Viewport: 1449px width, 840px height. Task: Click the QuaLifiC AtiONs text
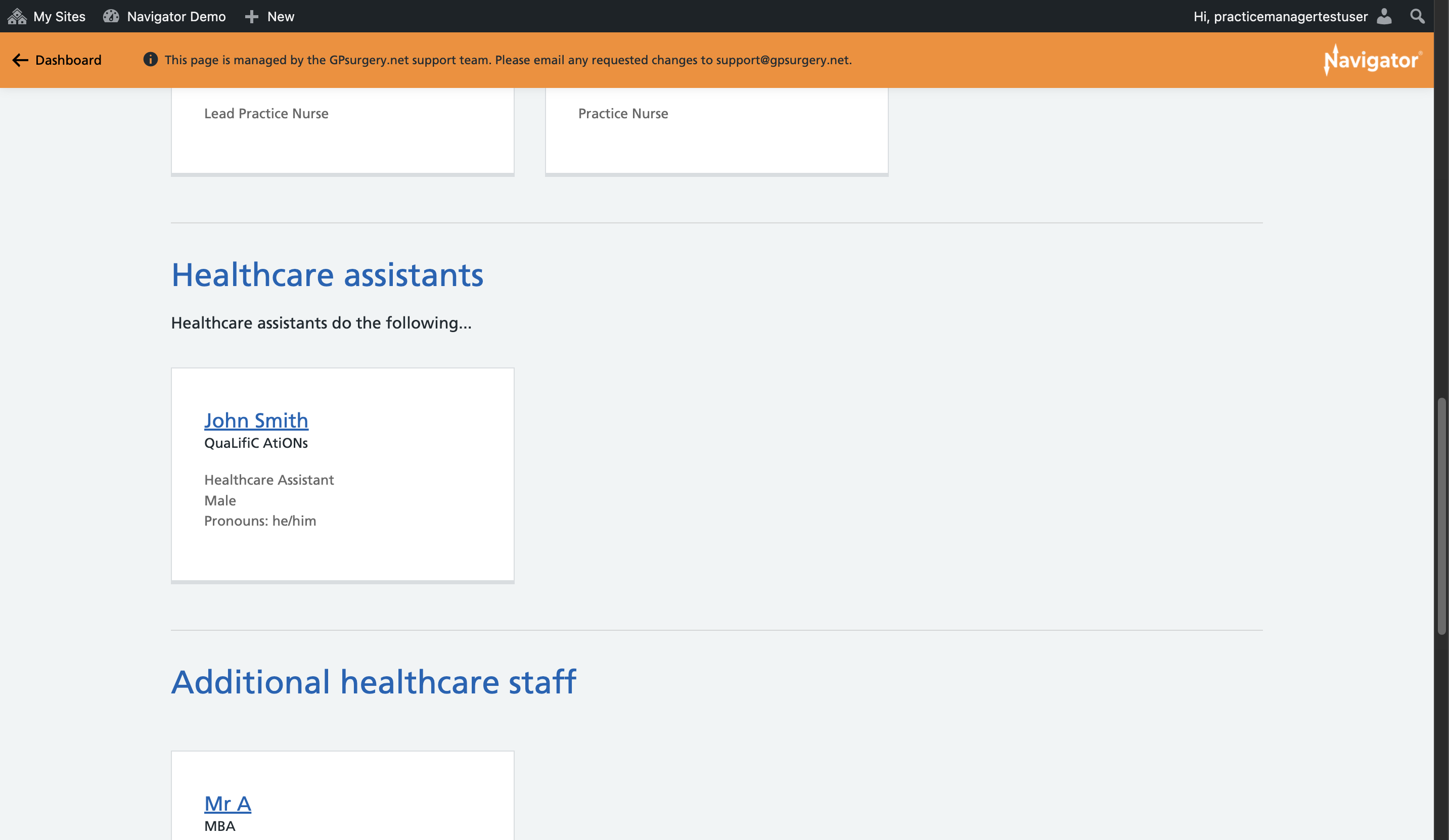(x=256, y=443)
